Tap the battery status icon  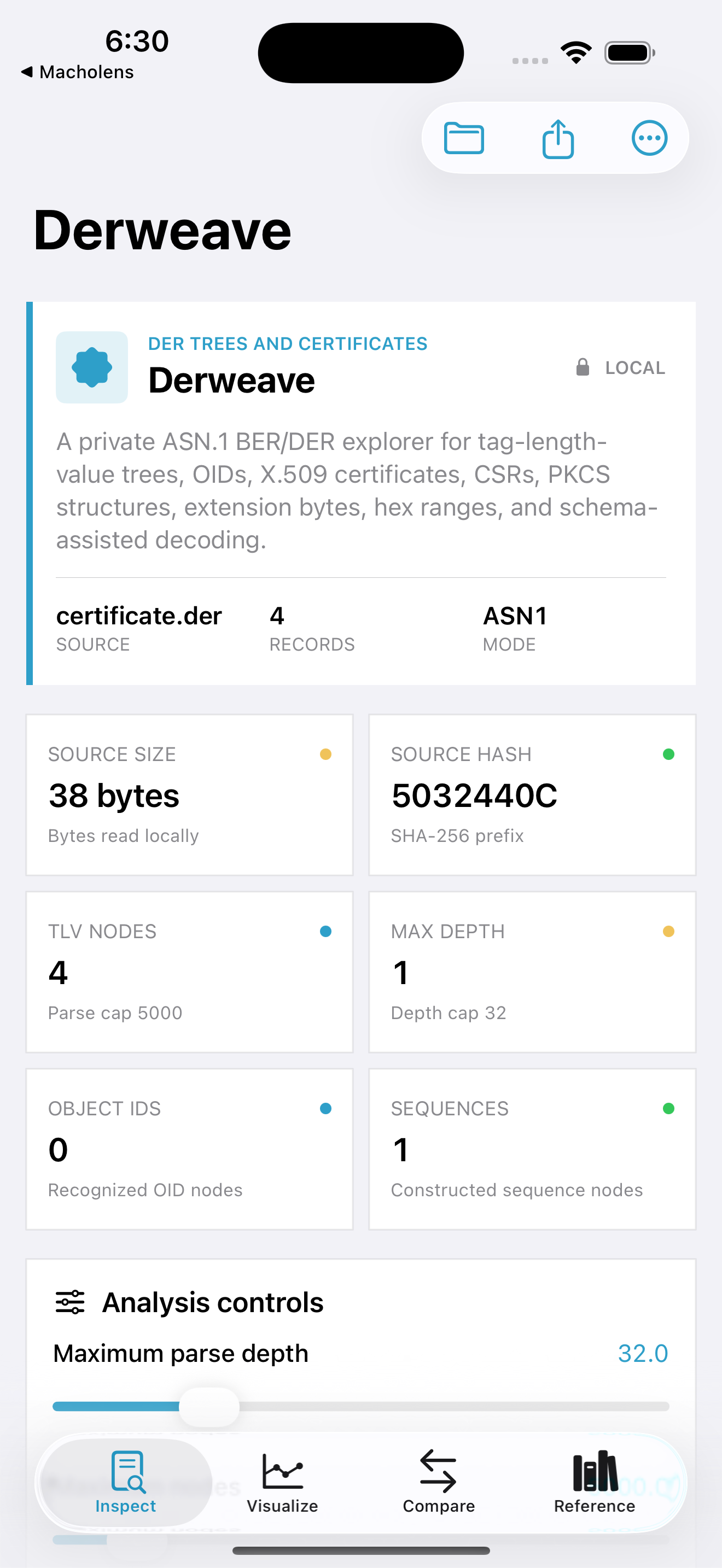point(630,53)
